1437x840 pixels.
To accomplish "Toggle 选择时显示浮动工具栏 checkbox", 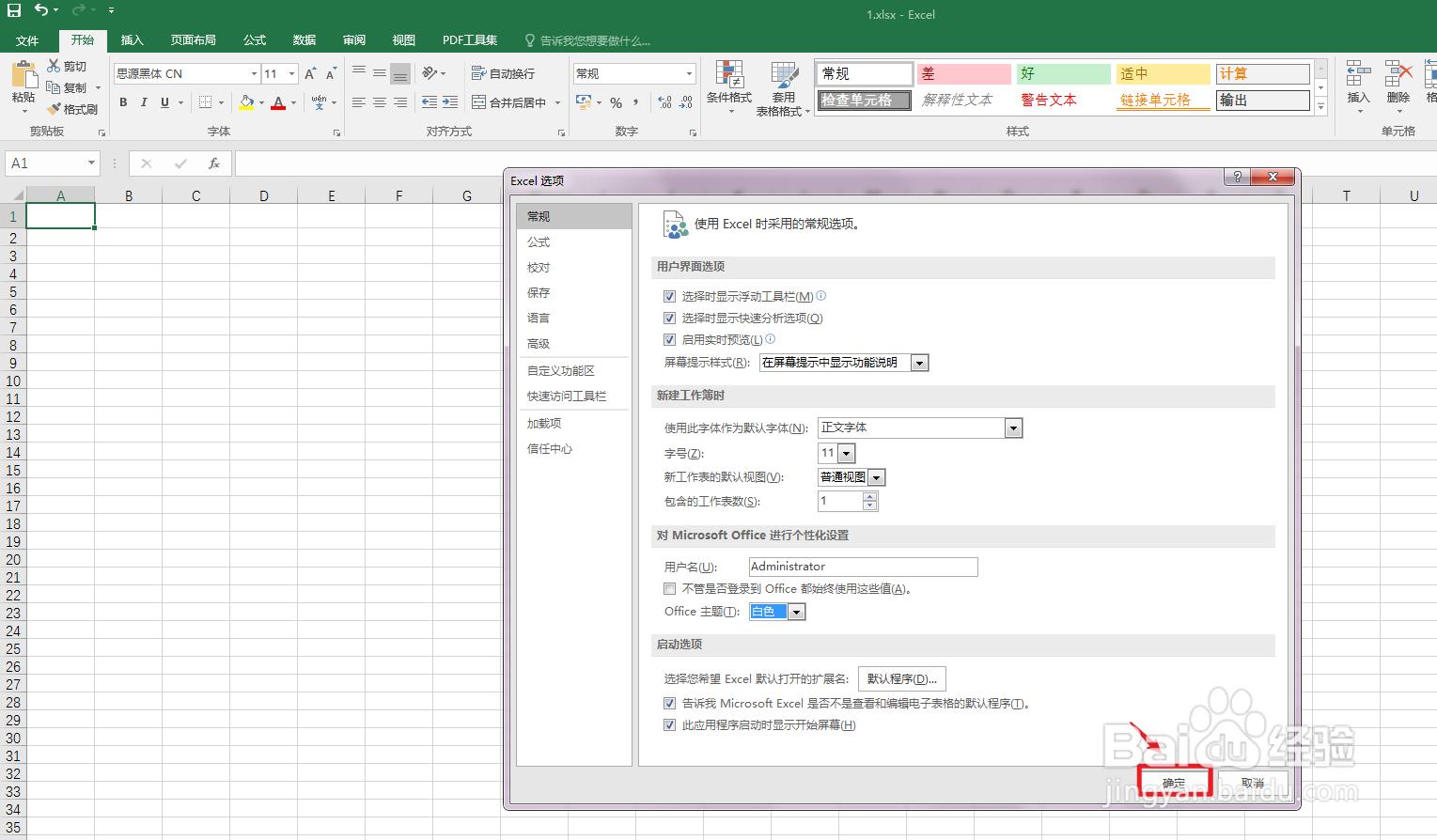I will coord(670,296).
